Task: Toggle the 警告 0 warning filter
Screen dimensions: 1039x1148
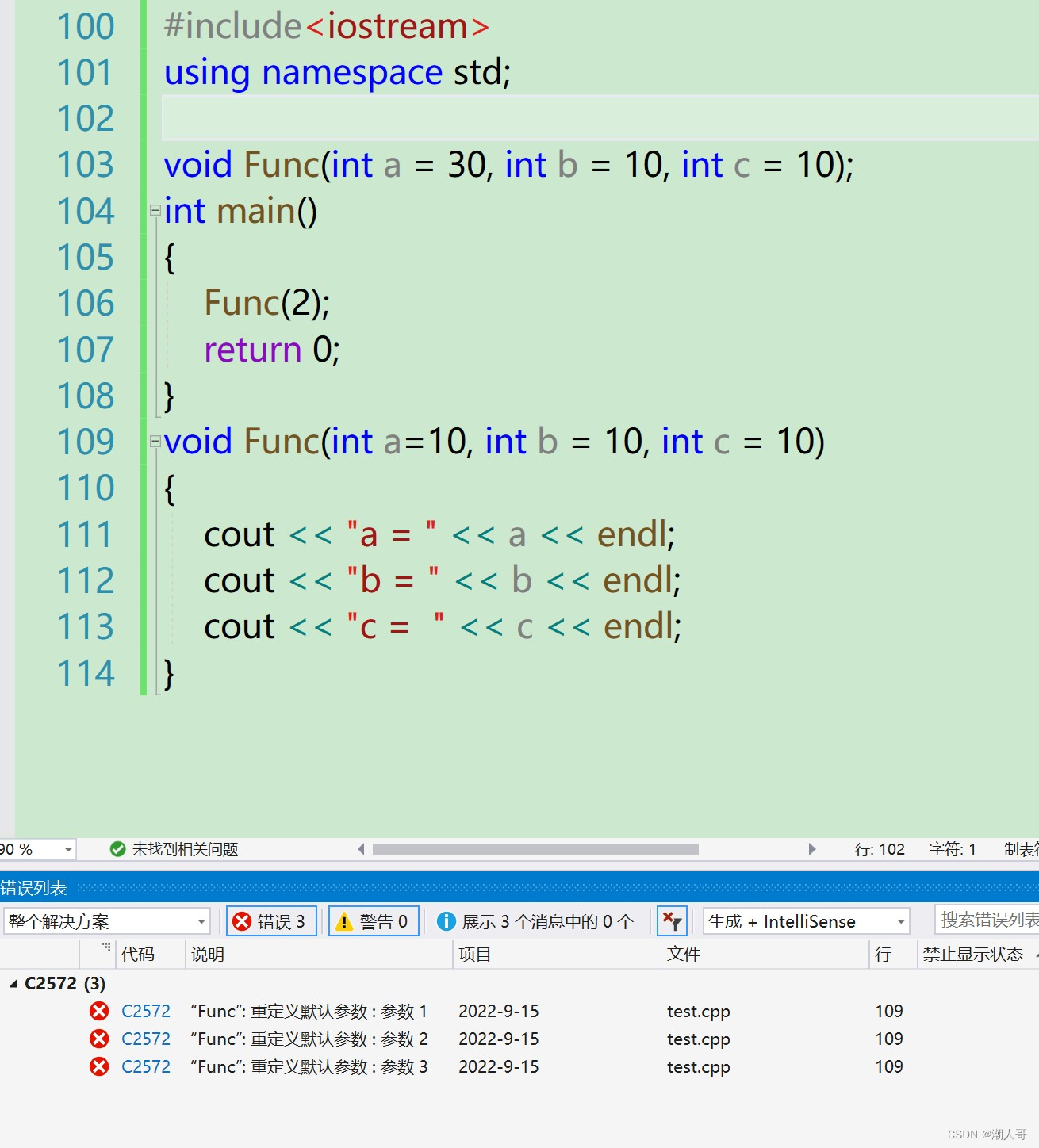Action: 373,920
